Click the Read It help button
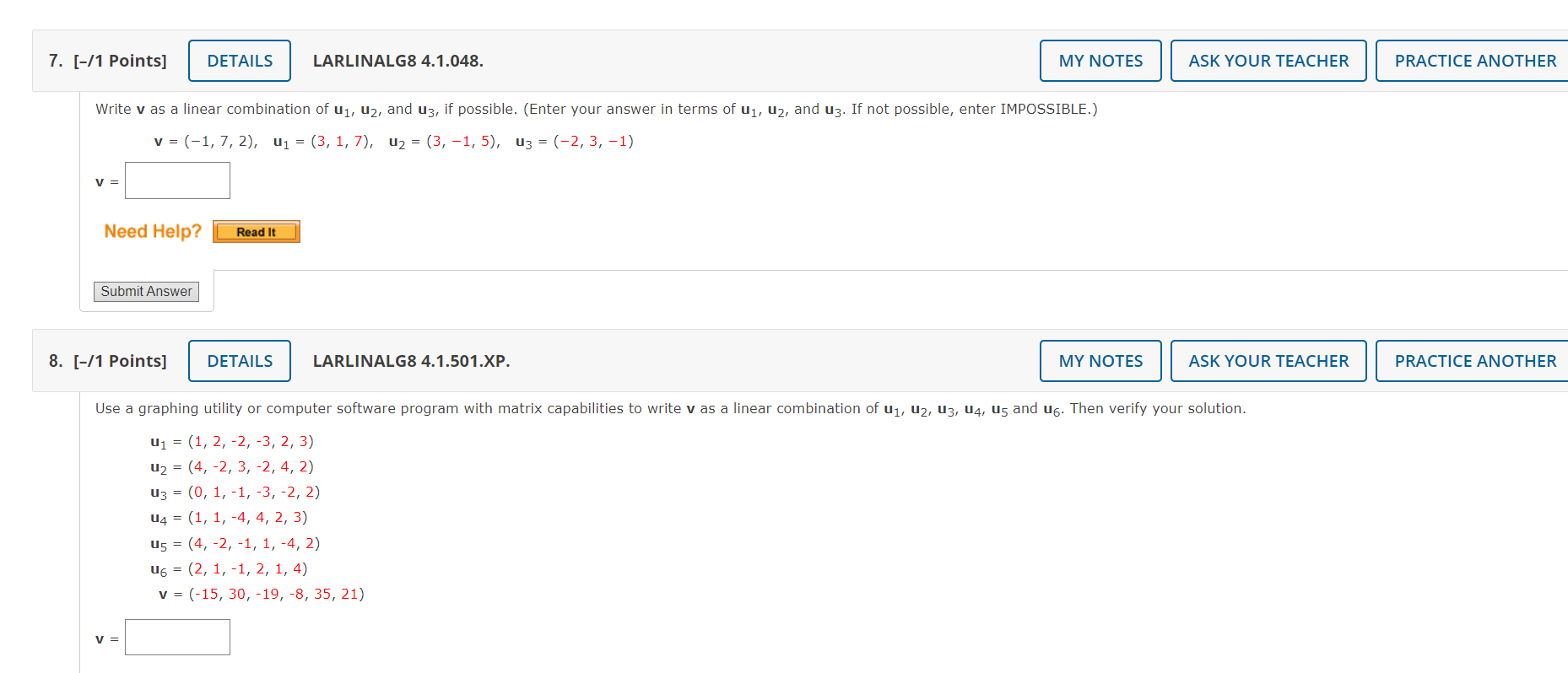 pyautogui.click(x=256, y=231)
